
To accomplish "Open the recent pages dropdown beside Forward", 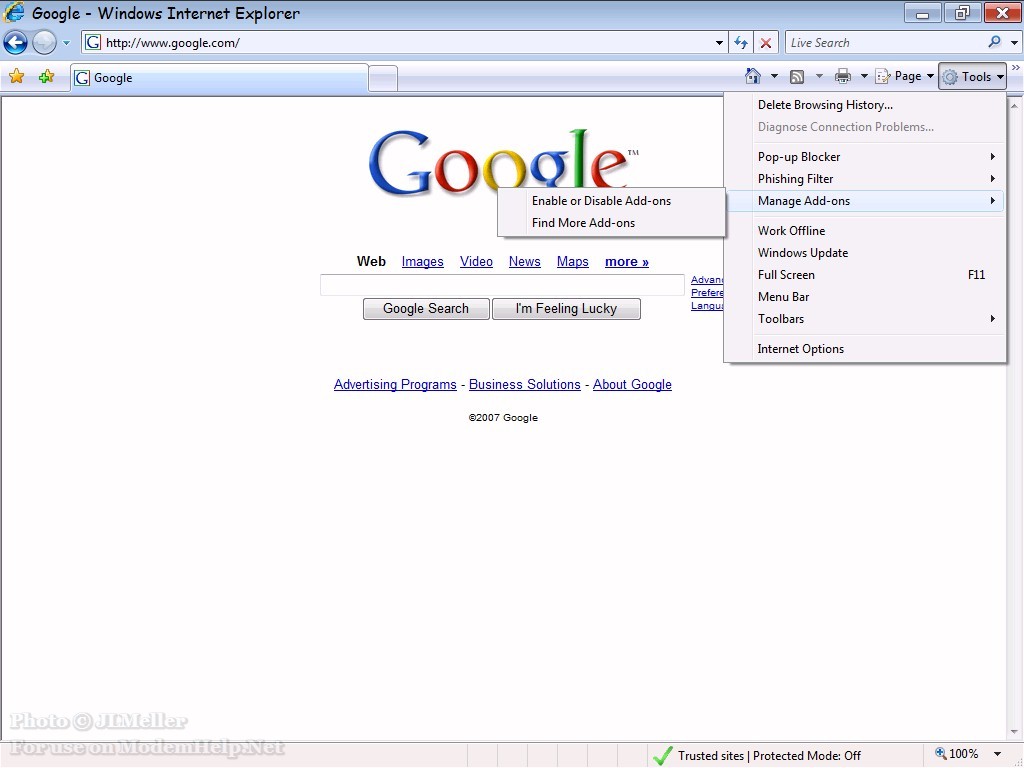I will (66, 43).
